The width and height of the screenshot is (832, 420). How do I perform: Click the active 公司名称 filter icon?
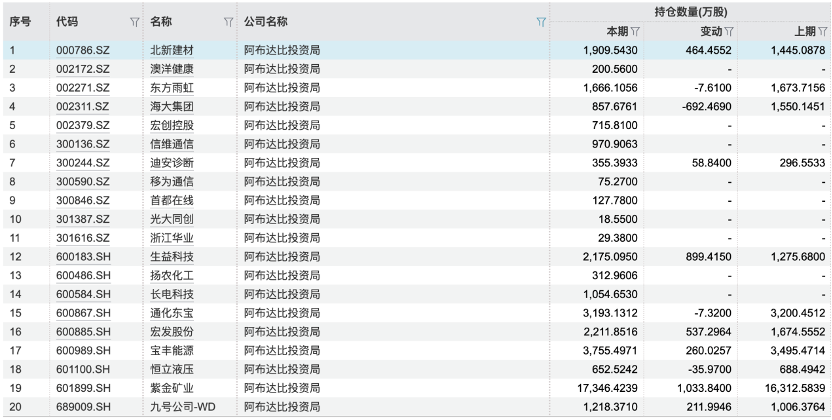541,21
